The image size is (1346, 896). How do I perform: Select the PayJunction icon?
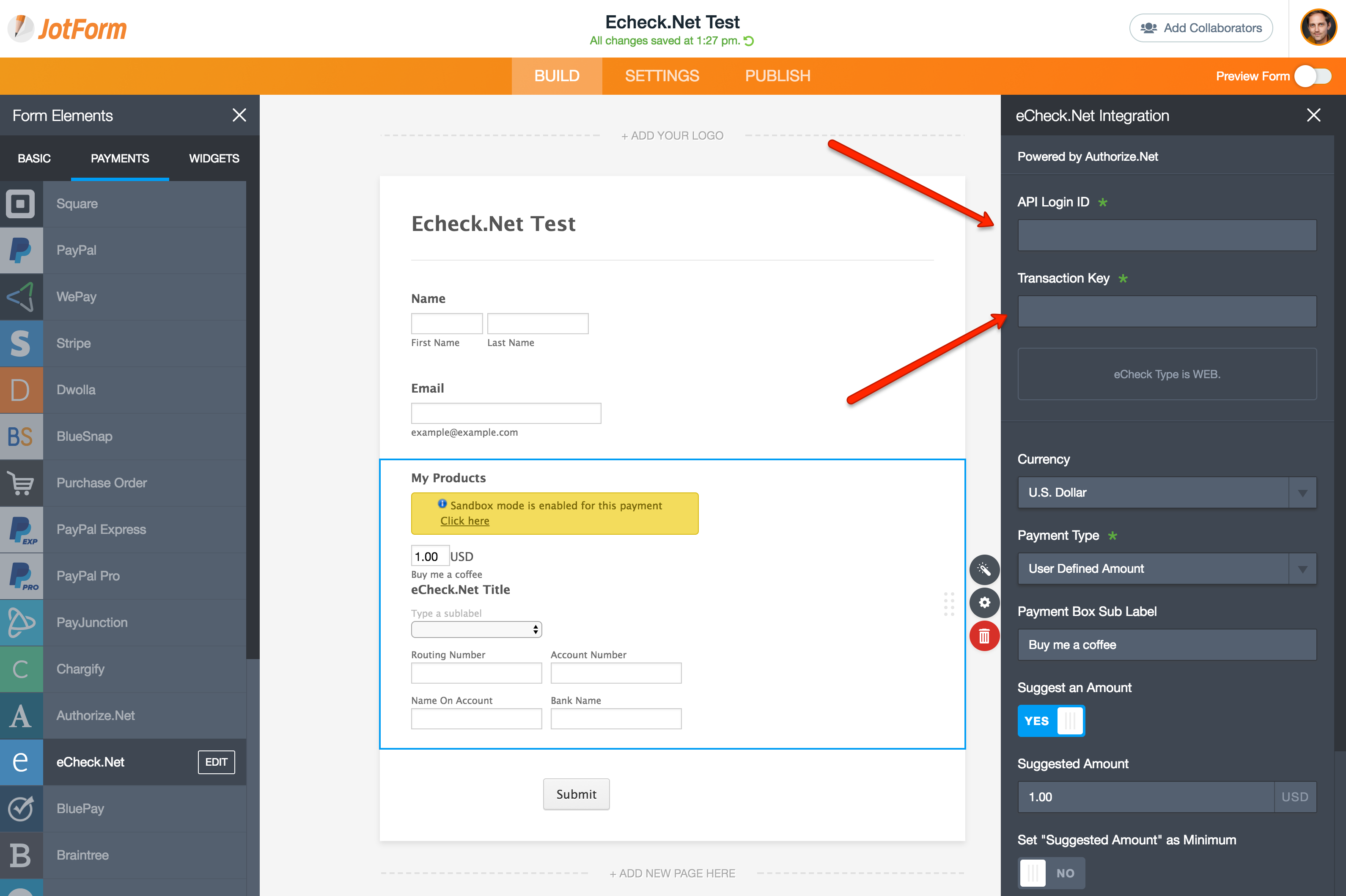21,623
